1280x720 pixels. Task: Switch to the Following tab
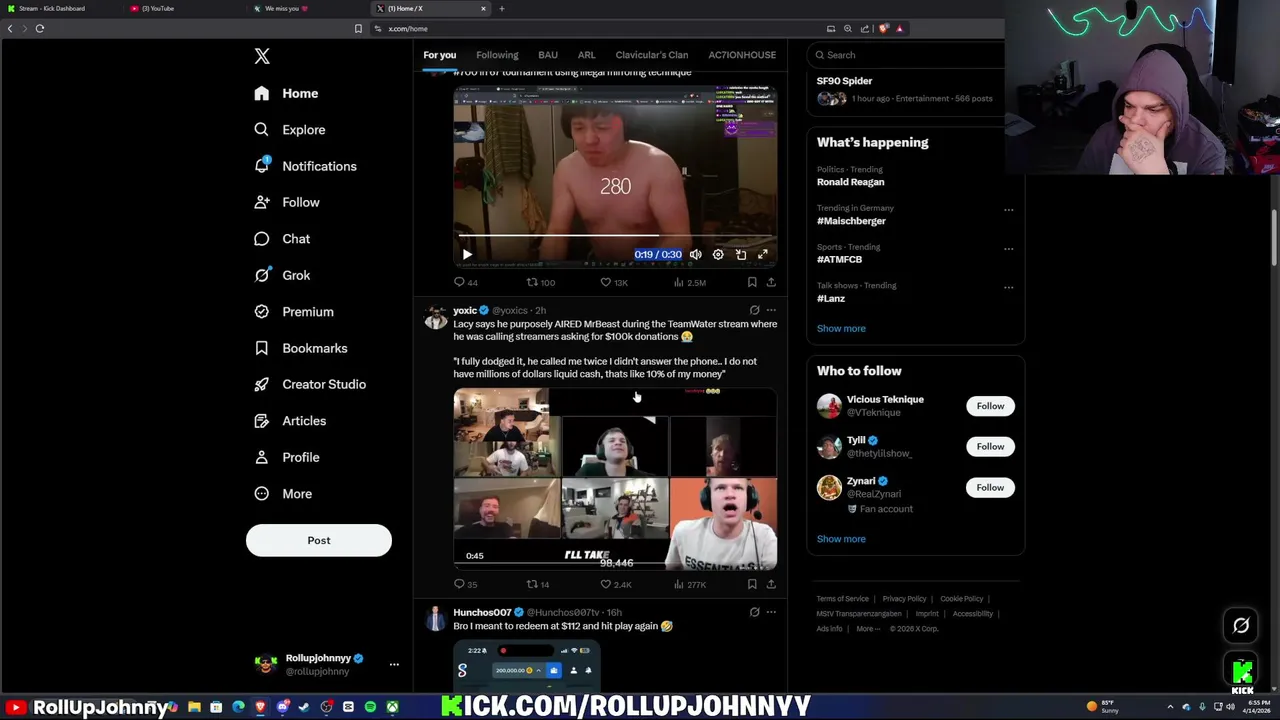coord(497,55)
